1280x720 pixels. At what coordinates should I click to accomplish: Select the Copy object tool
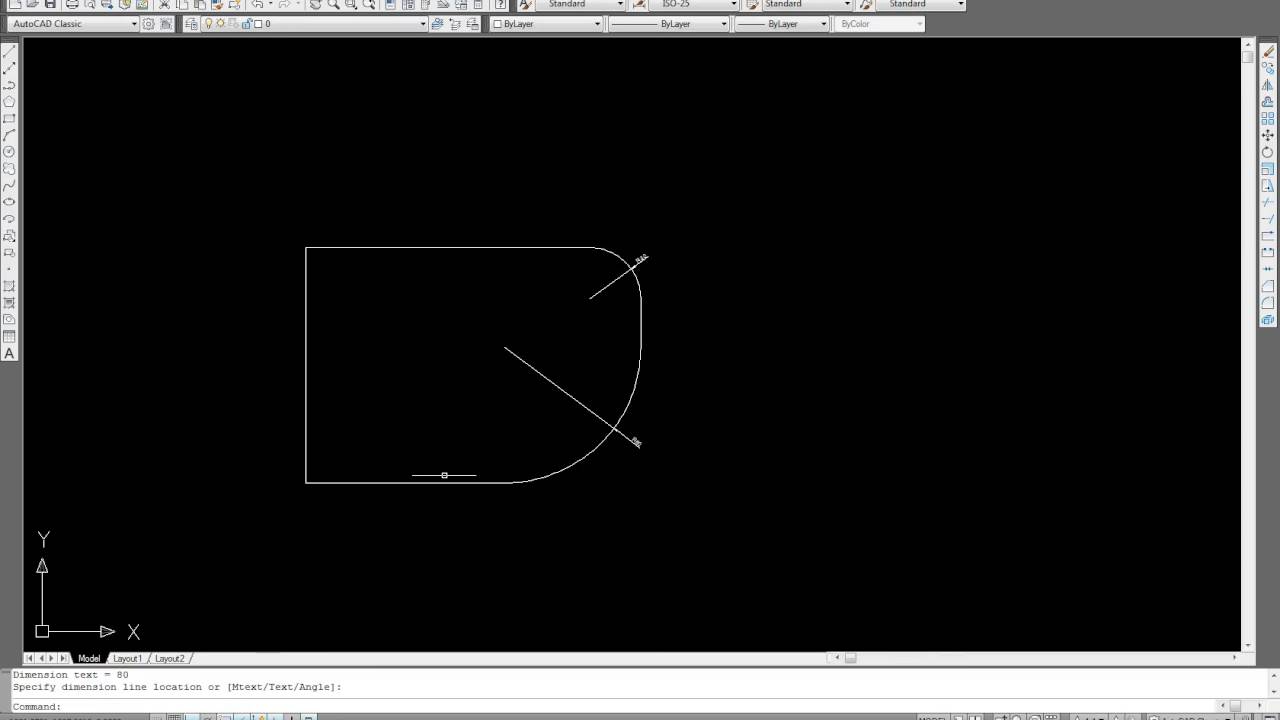coord(1268,69)
